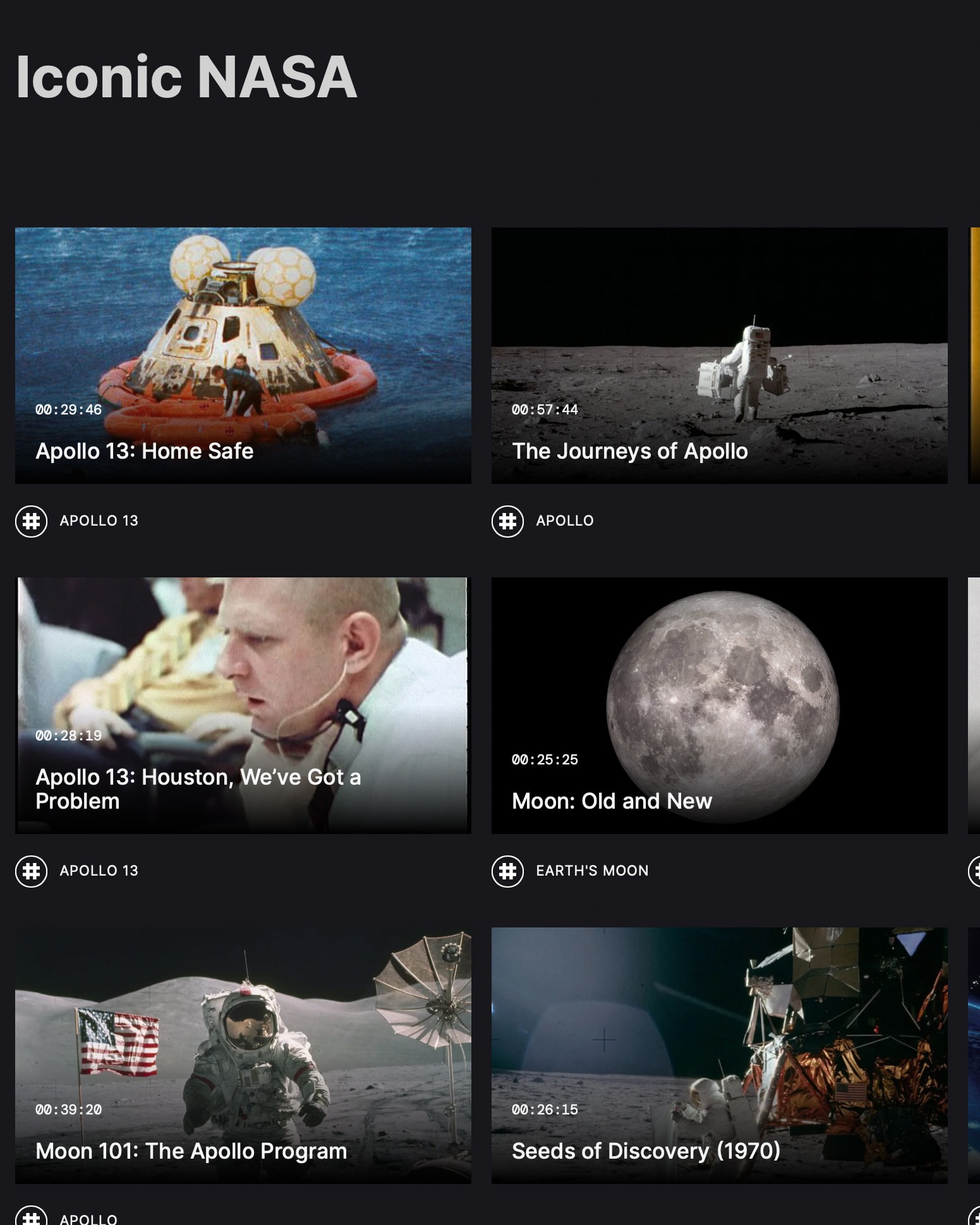Click the 00:29:46 duration label

(x=68, y=409)
